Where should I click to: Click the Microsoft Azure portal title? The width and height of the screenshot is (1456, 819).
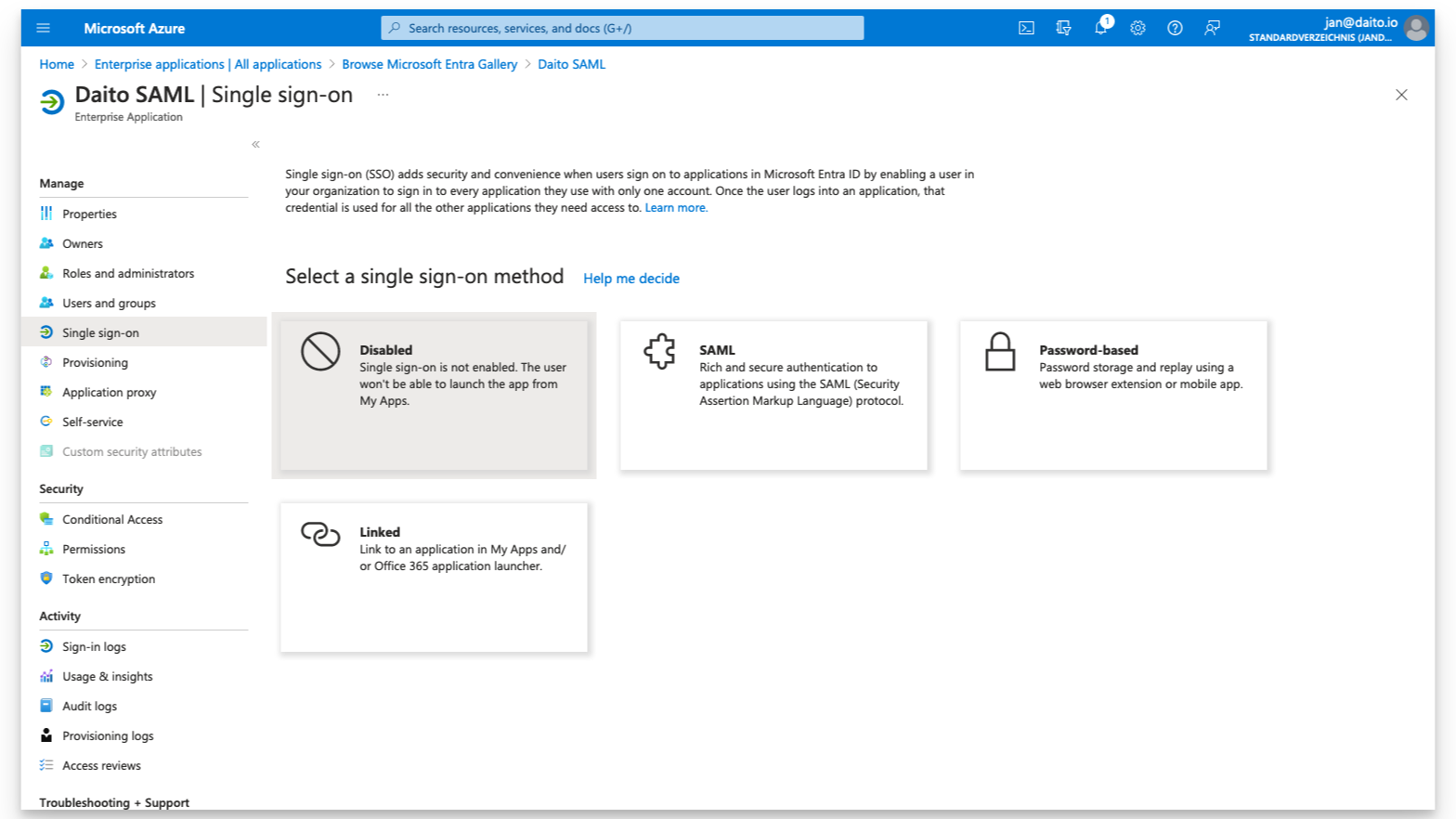135,28
